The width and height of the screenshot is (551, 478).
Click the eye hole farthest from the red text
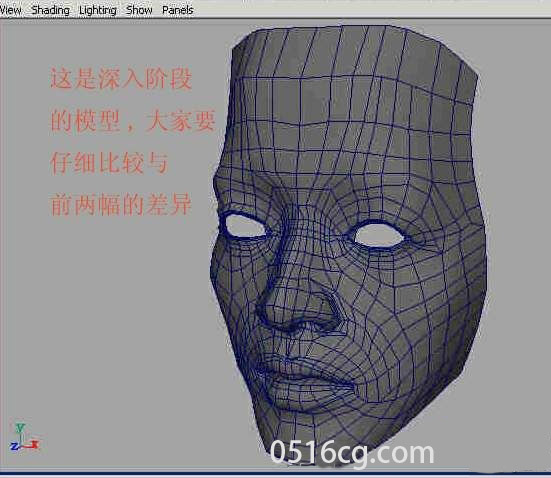[x=379, y=235]
